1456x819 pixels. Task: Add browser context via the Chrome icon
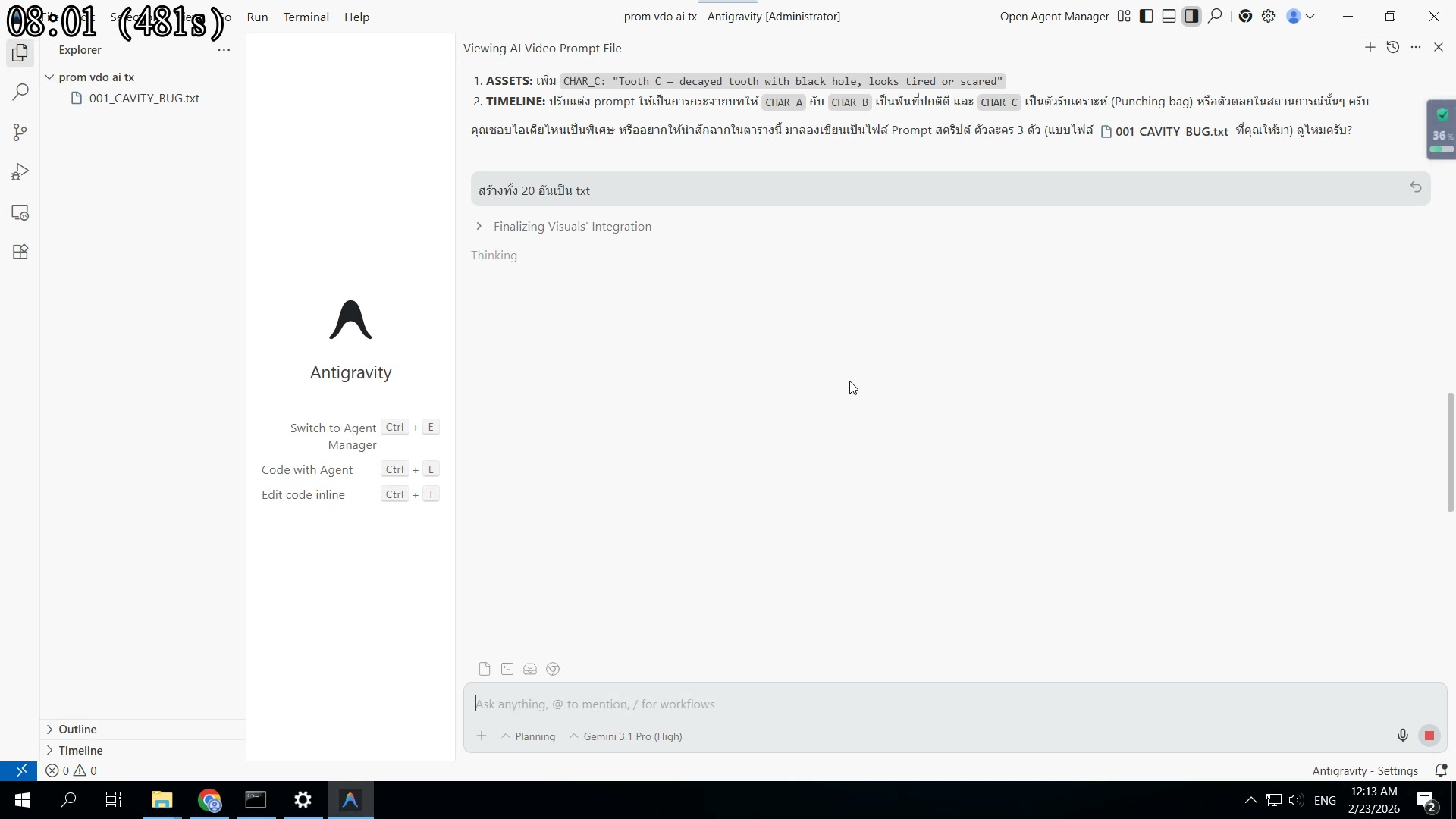tap(552, 669)
